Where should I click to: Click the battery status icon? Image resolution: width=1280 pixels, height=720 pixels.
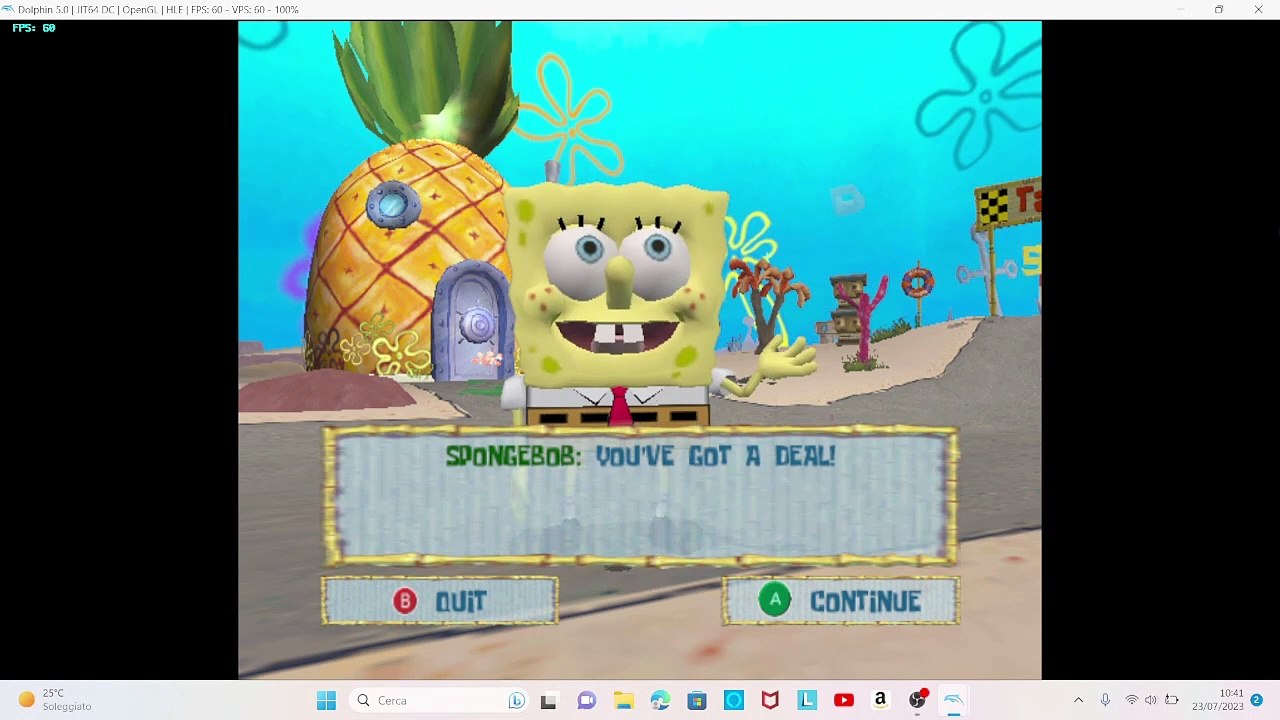click(x=1172, y=700)
